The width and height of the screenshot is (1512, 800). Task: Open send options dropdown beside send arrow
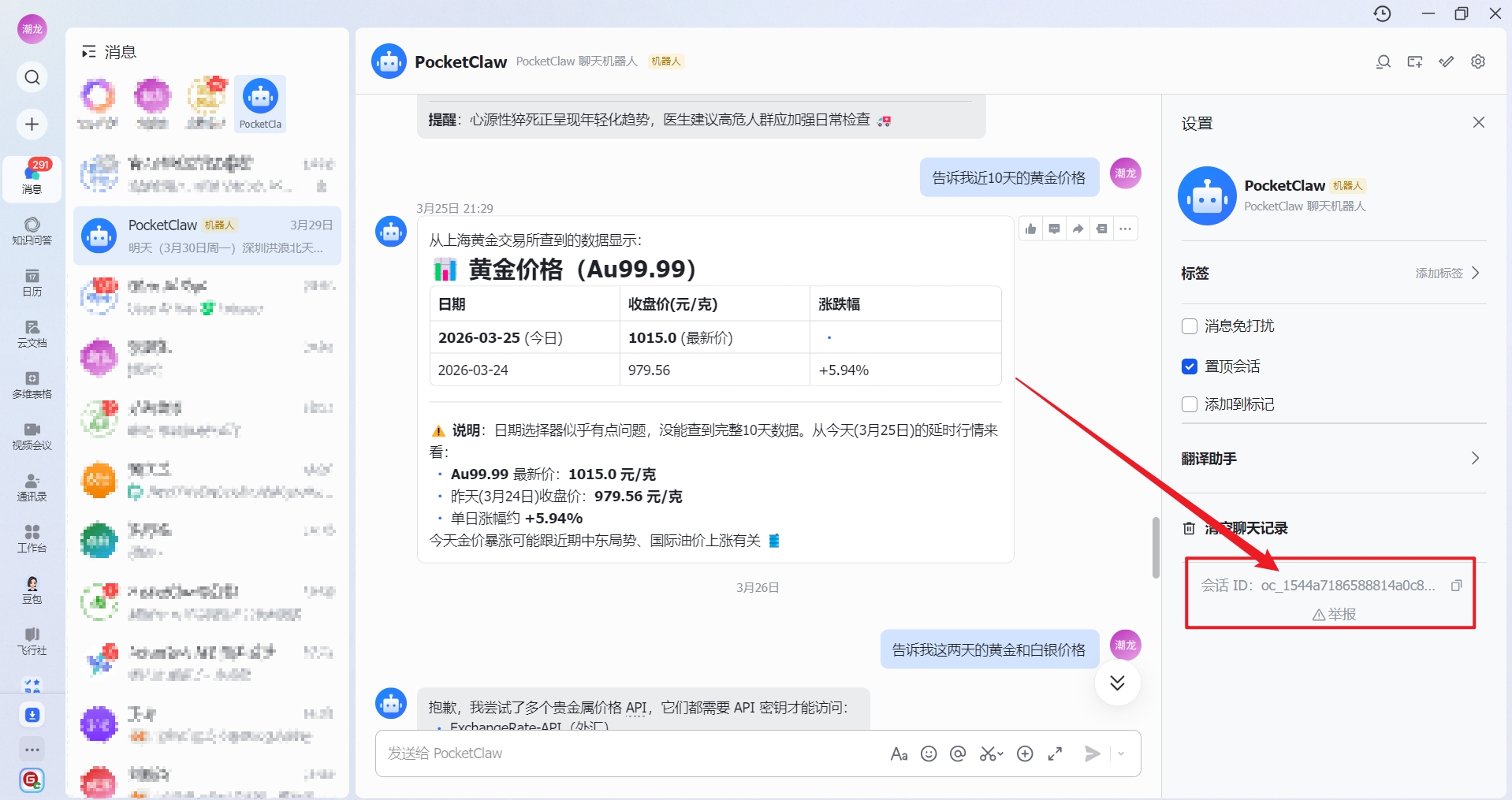(1121, 754)
